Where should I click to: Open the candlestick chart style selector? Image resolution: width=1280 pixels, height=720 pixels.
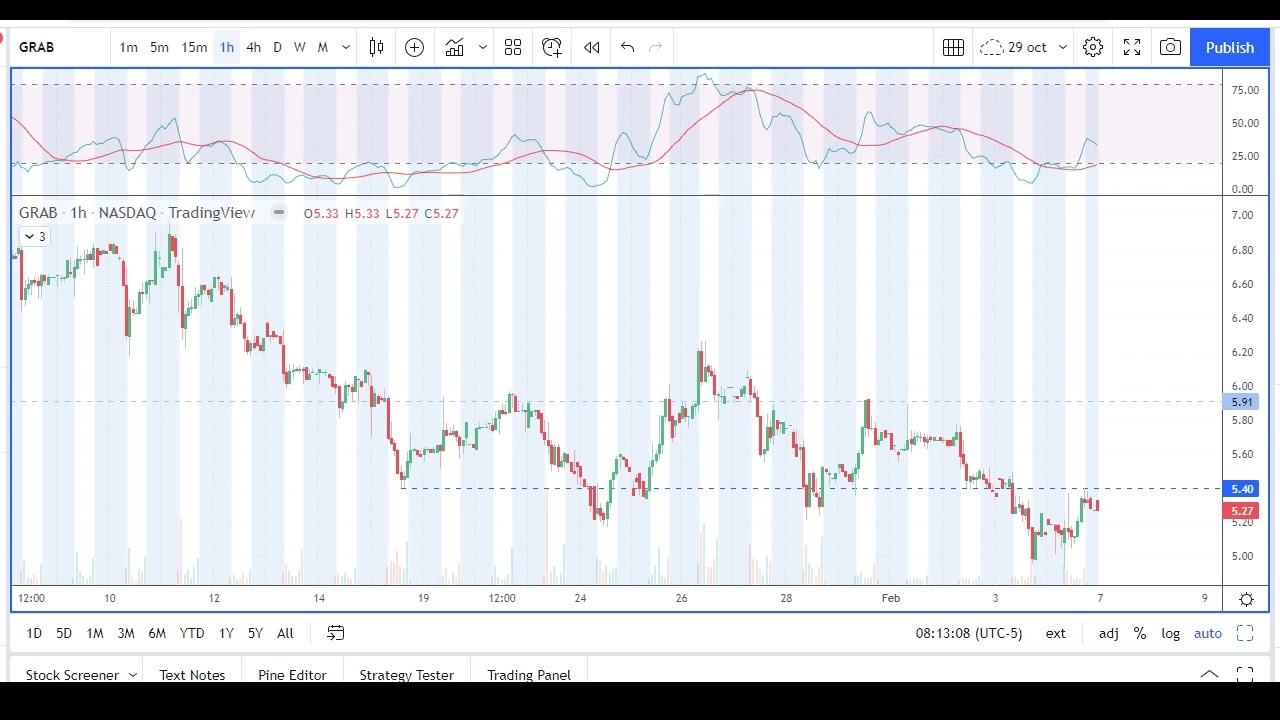(x=376, y=47)
